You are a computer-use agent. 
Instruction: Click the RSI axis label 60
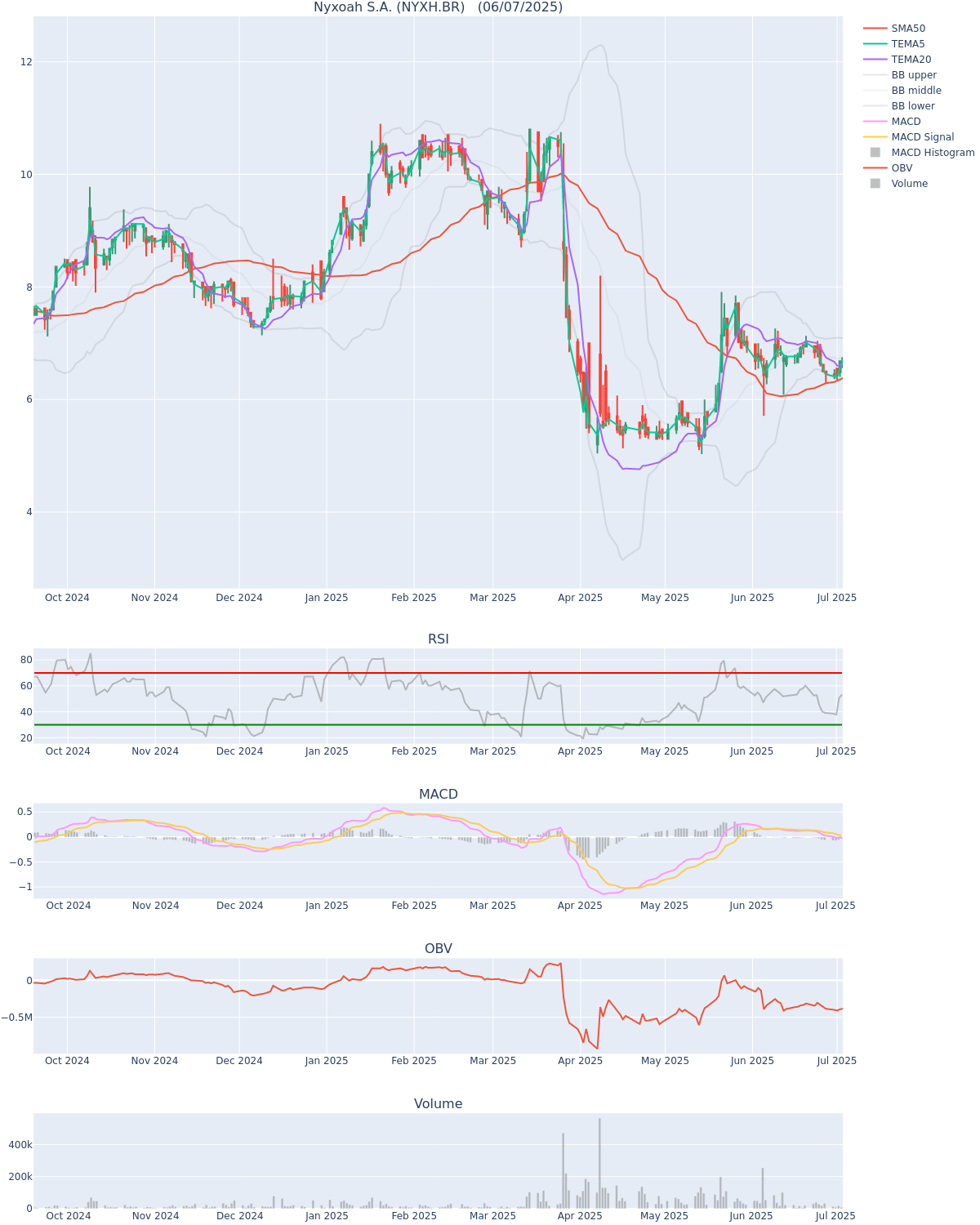click(x=26, y=686)
